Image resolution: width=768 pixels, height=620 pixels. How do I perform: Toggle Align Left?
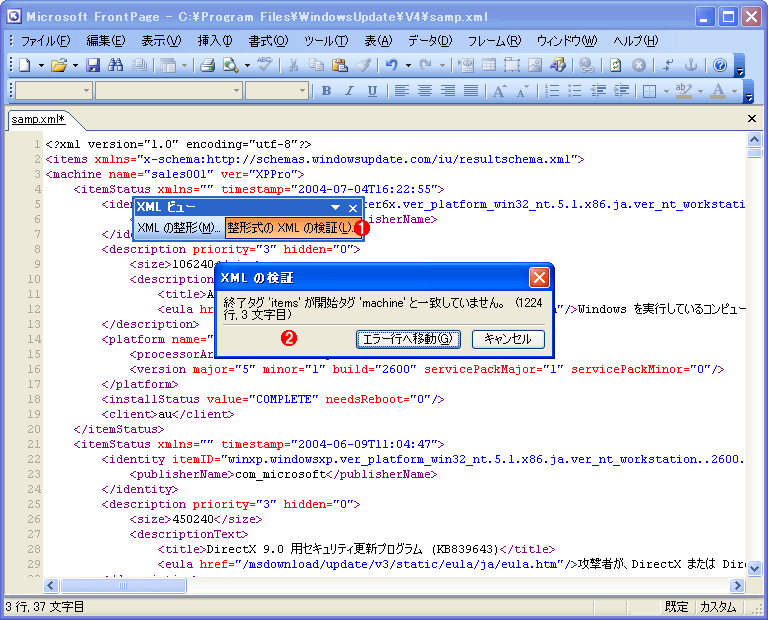402,91
